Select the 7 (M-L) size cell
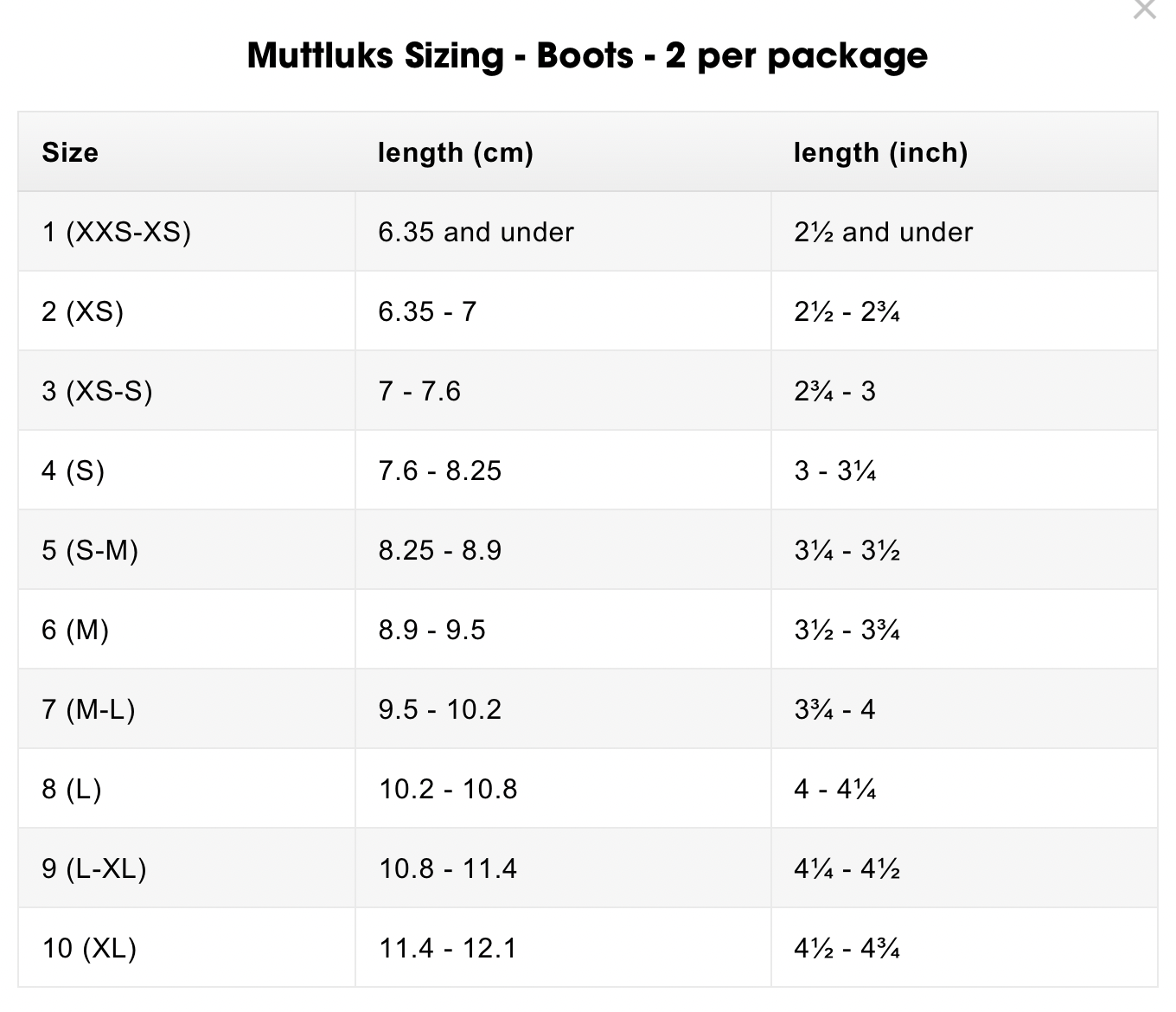The image size is (1176, 1012). point(88,709)
